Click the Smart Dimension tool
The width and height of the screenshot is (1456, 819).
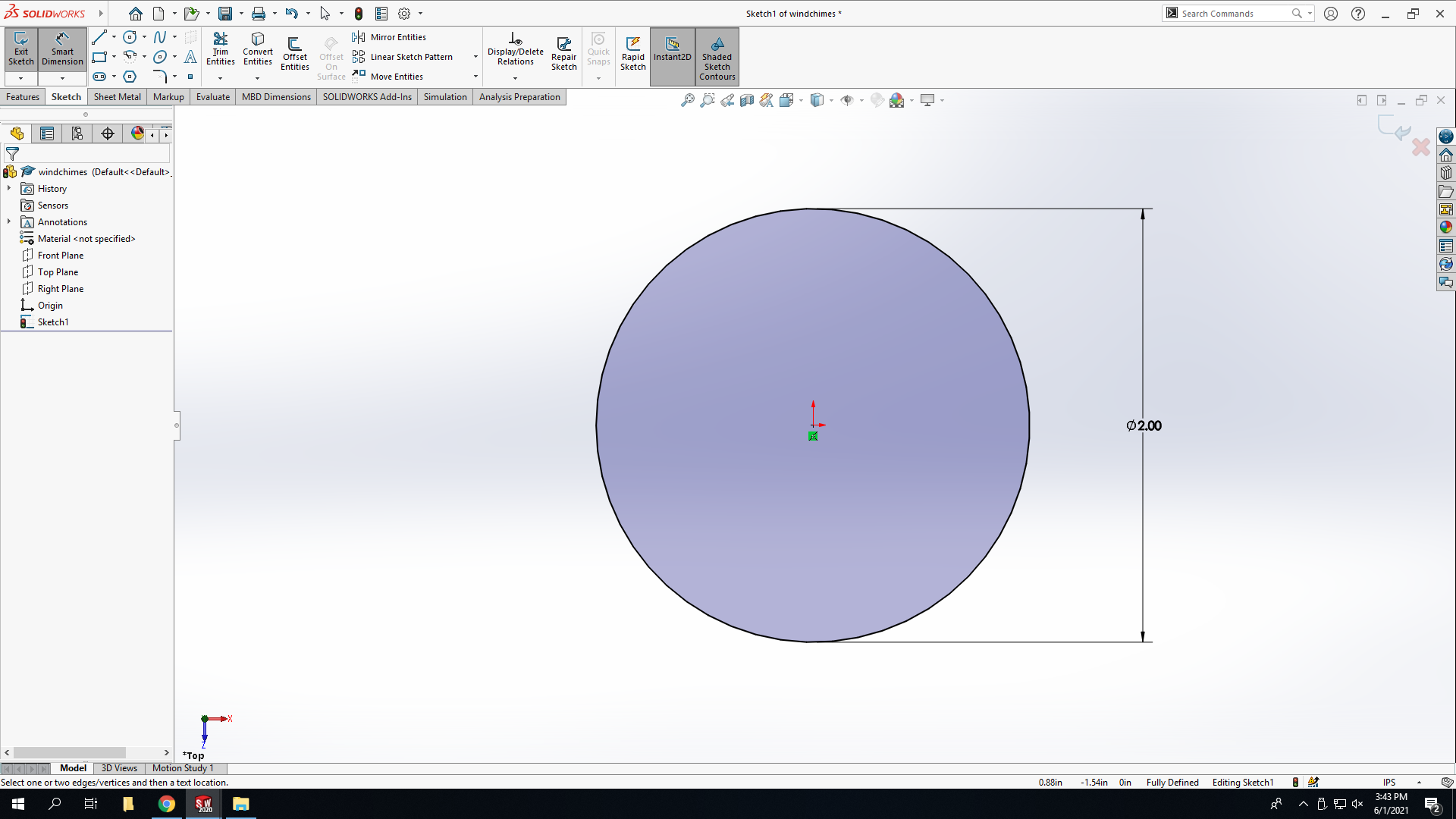62,50
